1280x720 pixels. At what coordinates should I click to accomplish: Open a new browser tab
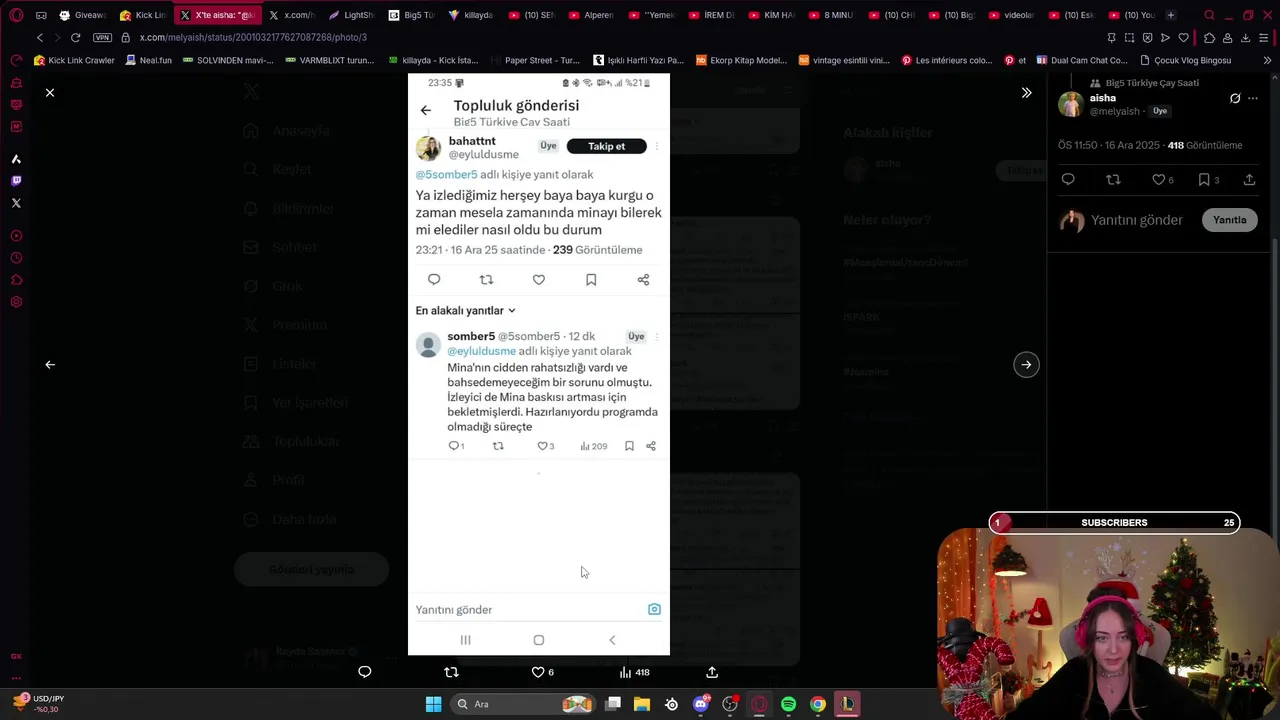coord(1171,15)
